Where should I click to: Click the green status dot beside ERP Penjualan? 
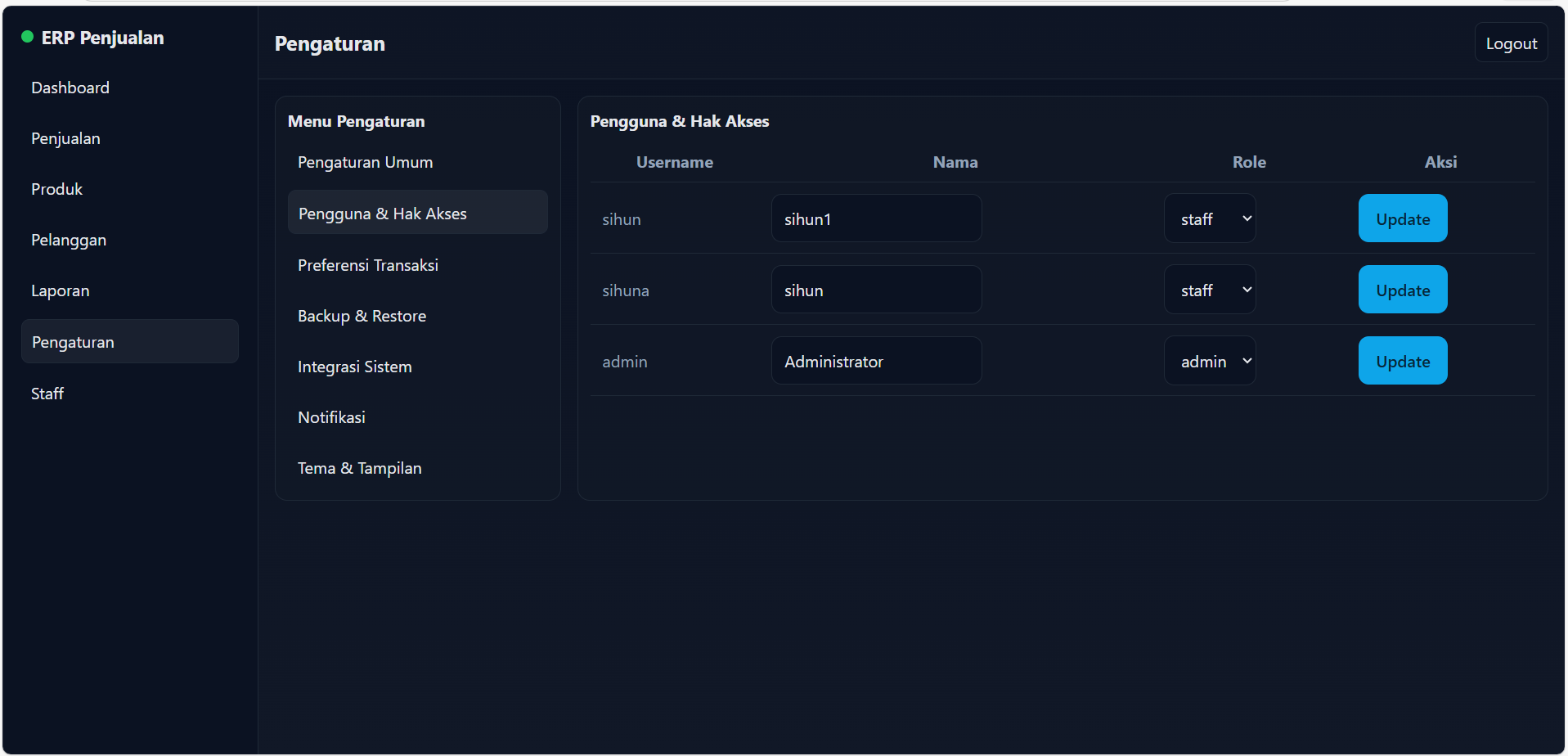point(27,37)
